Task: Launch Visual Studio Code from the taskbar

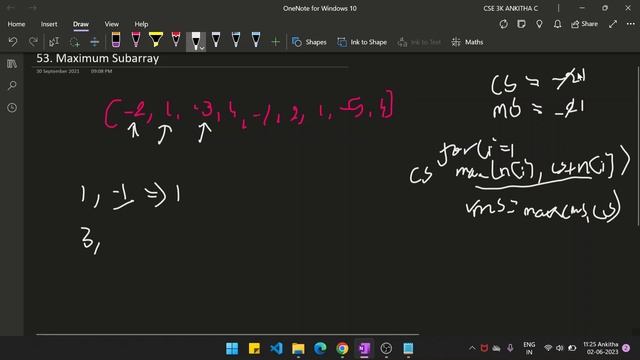Action: click(x=276, y=349)
